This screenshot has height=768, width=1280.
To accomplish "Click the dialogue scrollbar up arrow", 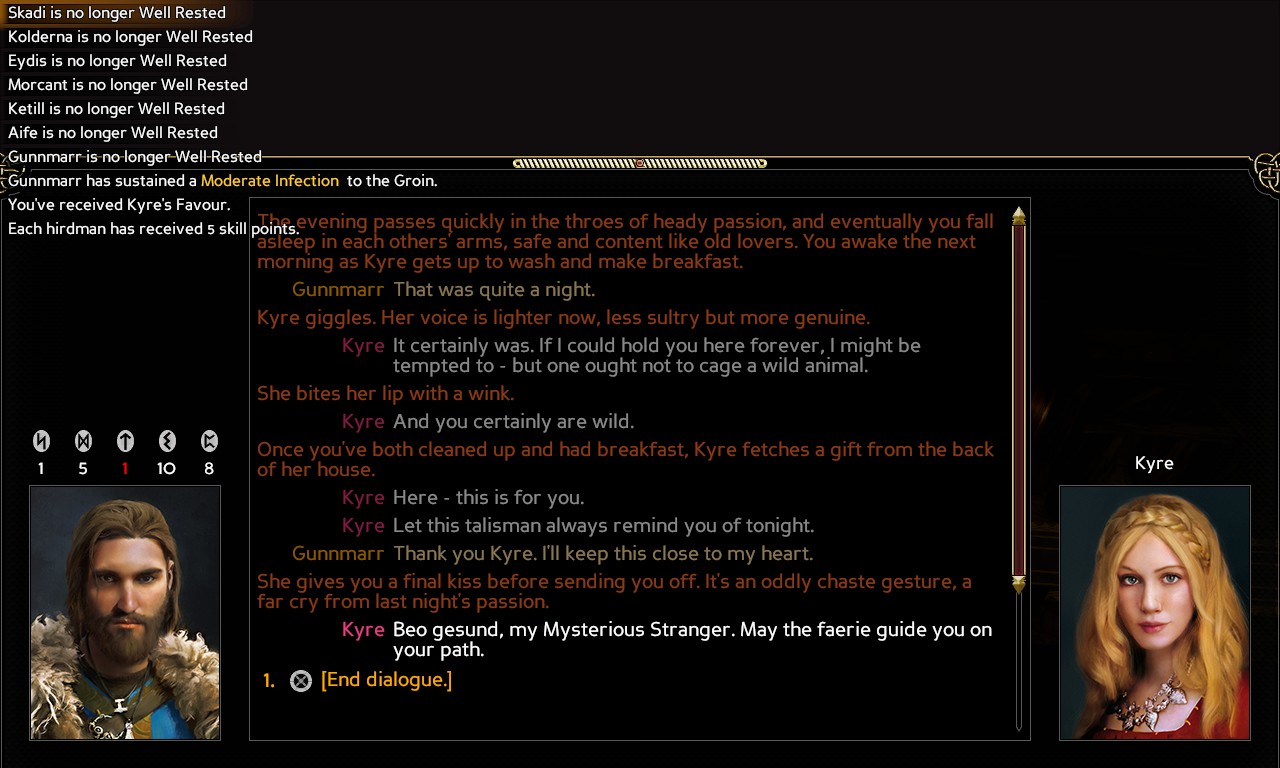I will click(1019, 216).
